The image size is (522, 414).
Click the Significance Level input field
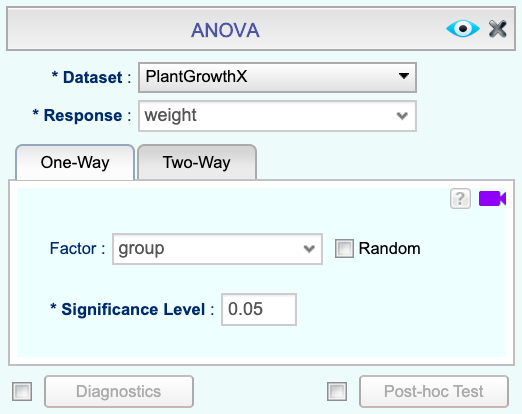pyautogui.click(x=259, y=309)
